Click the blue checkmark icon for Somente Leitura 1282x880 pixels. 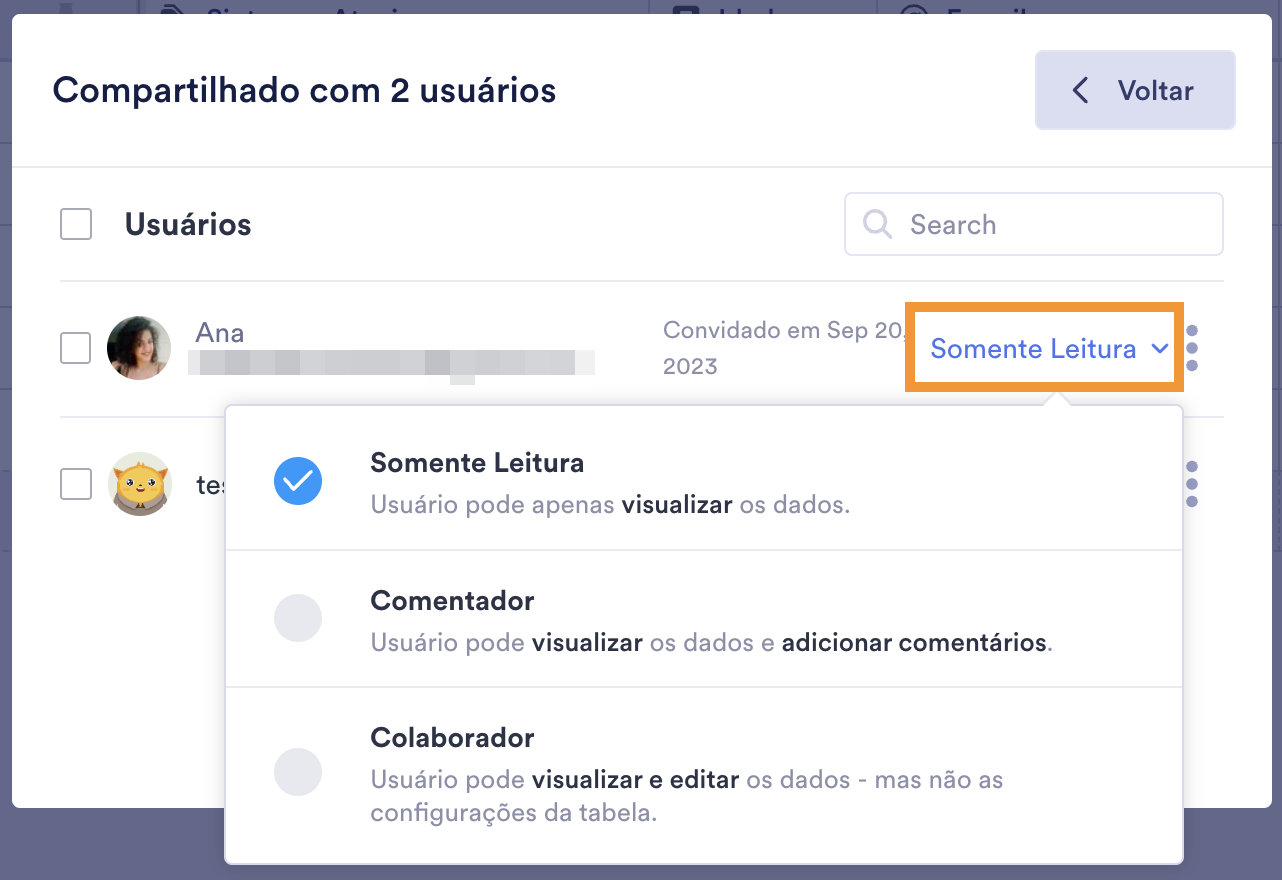point(298,481)
